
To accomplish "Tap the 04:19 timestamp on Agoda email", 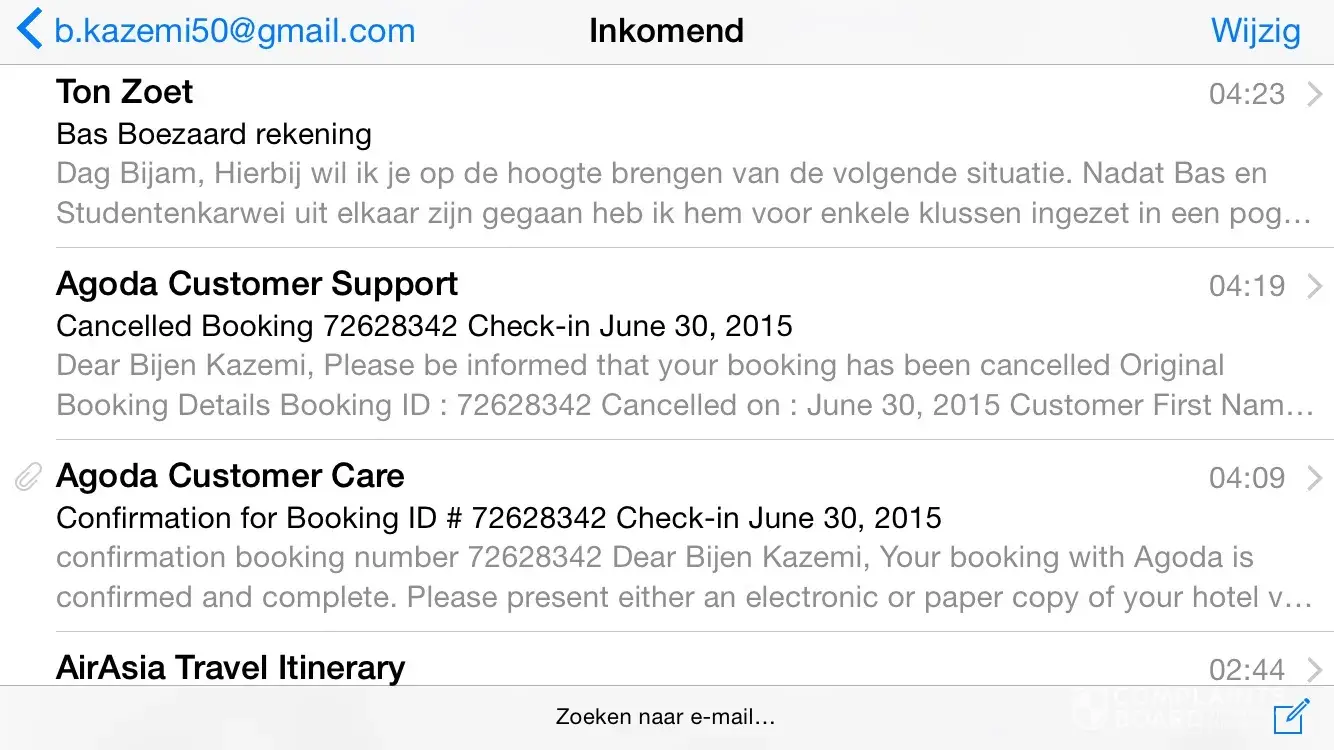I will click(x=1246, y=286).
